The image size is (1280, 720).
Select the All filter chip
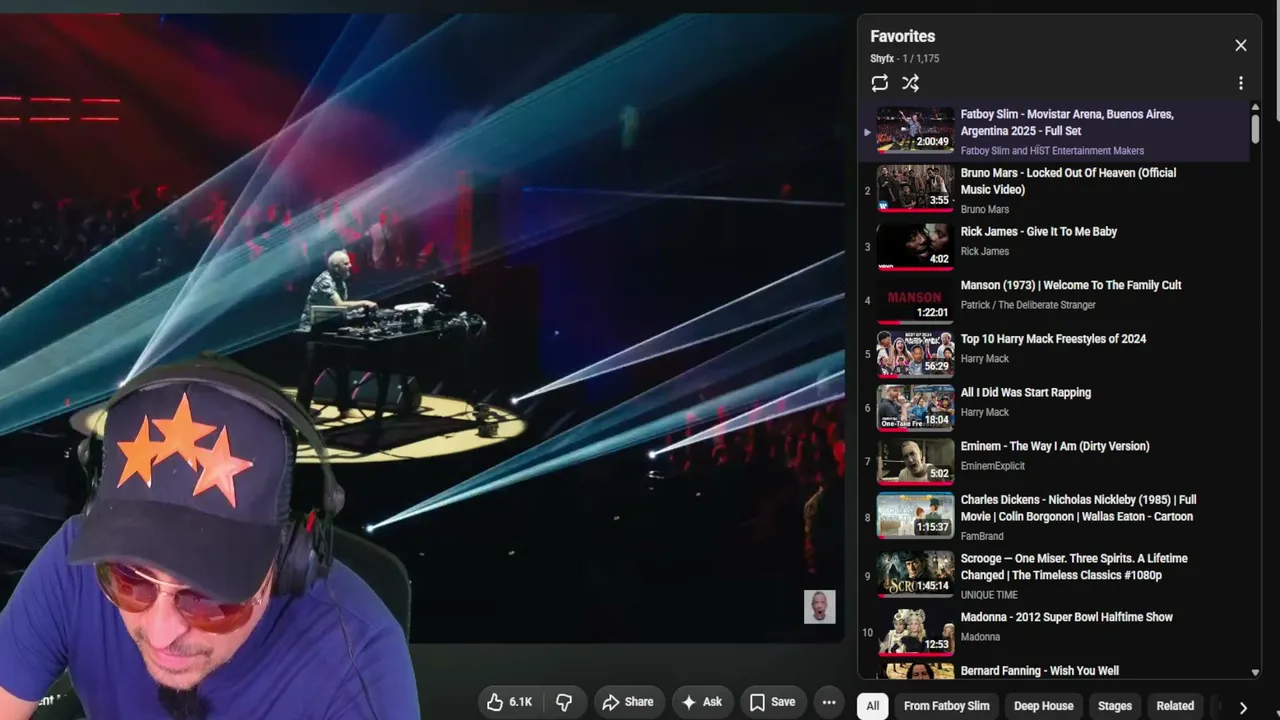pos(873,706)
